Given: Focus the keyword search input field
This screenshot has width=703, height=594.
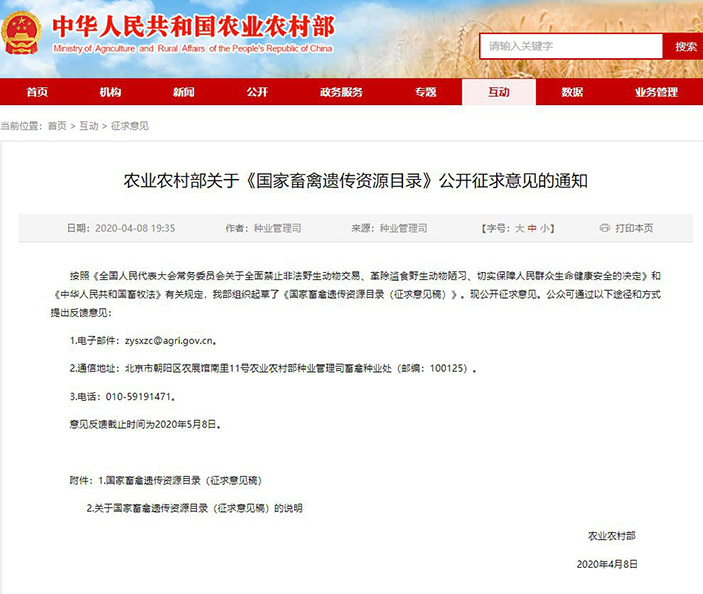Looking at the screenshot, I should point(571,46).
